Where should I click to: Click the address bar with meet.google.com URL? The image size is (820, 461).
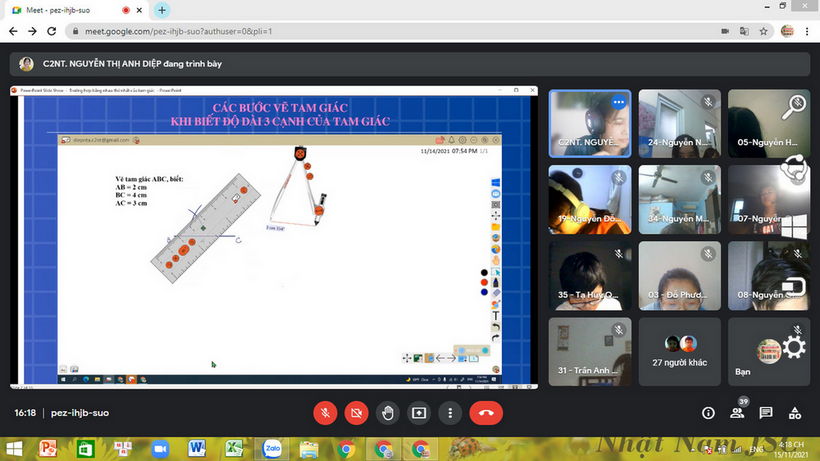click(400, 31)
